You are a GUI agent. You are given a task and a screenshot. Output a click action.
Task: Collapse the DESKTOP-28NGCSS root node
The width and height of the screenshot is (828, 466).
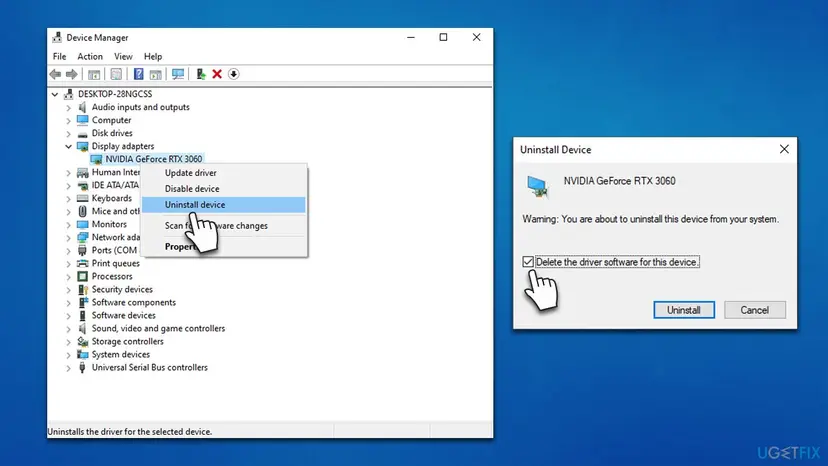(x=55, y=95)
